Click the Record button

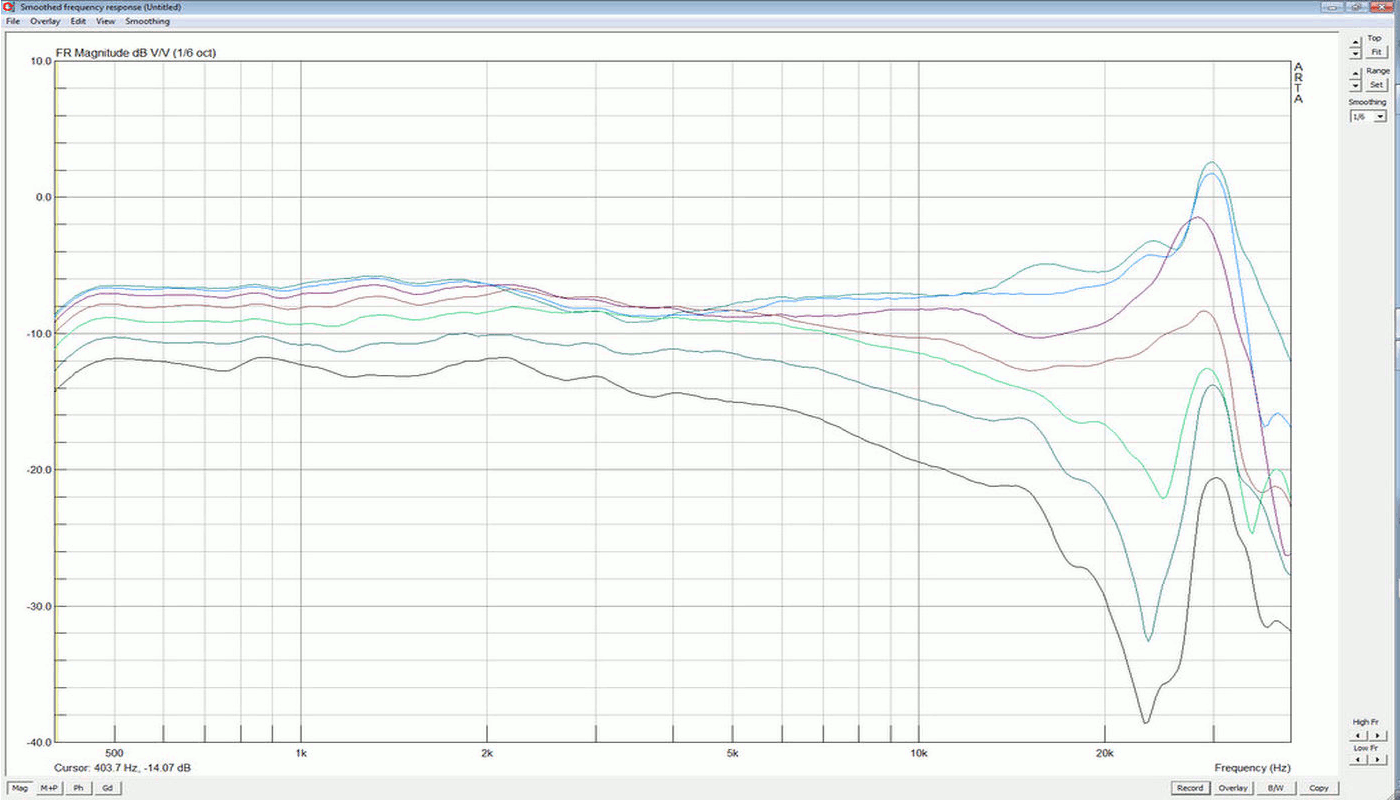pyautogui.click(x=1189, y=788)
